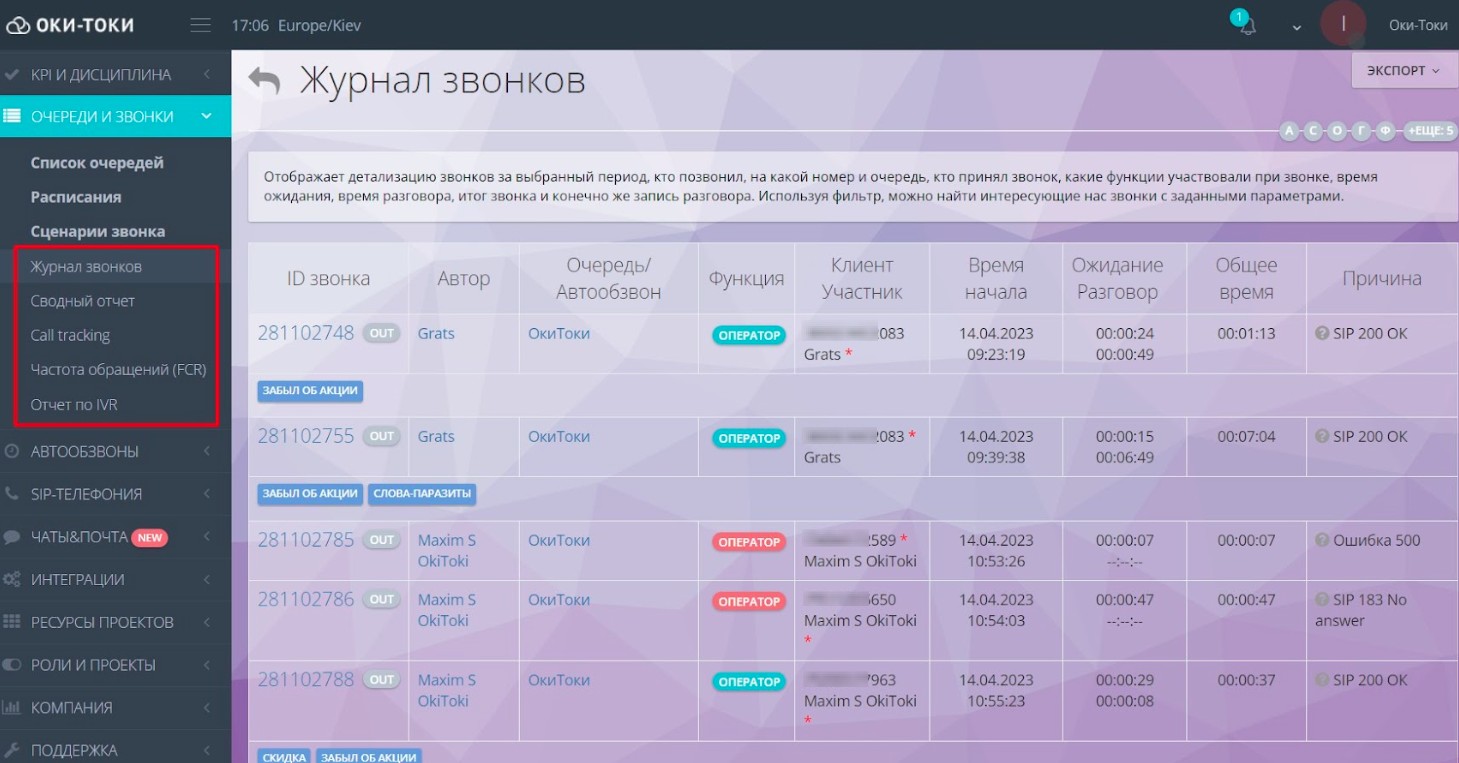Click Maxim S OkiToki author of call 281102786
The height and width of the screenshot is (763, 1459).
click(446, 610)
